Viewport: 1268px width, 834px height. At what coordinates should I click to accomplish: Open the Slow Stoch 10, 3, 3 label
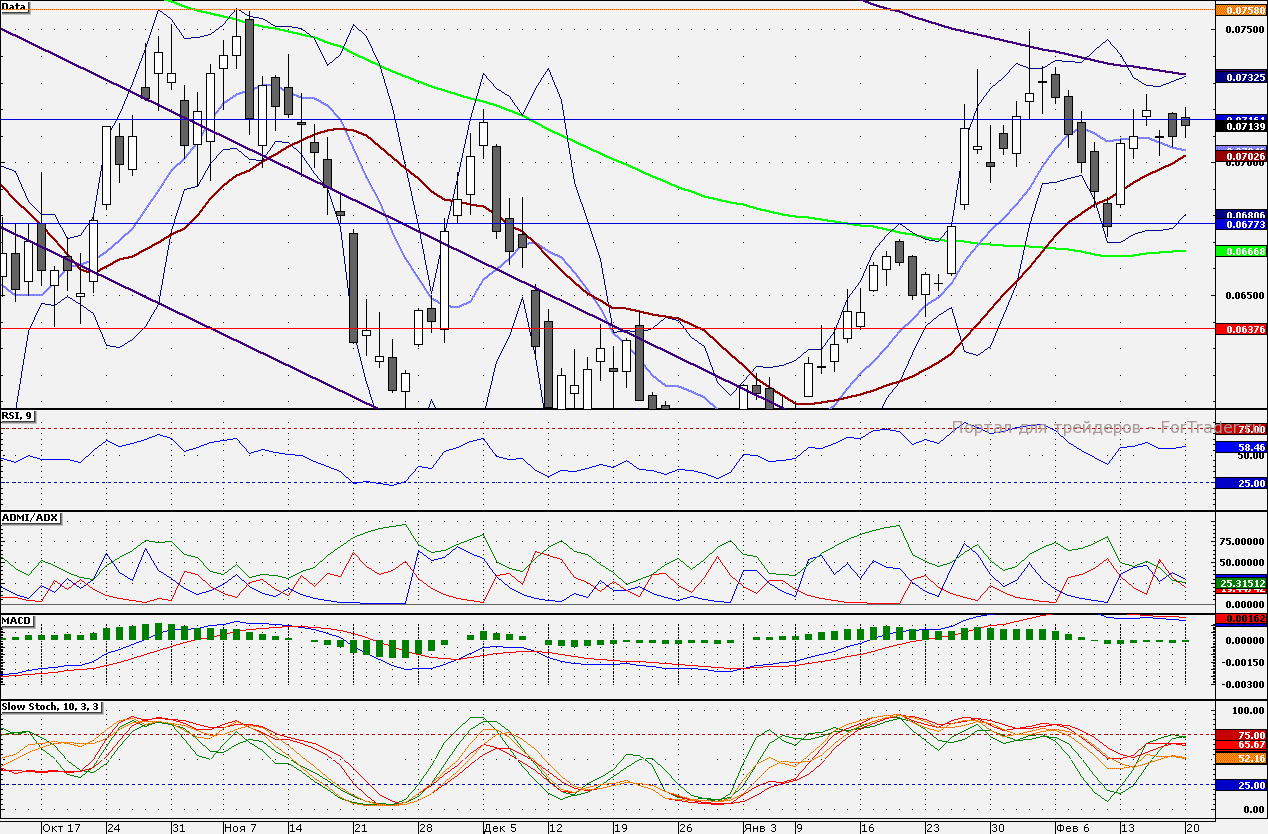click(x=50, y=706)
